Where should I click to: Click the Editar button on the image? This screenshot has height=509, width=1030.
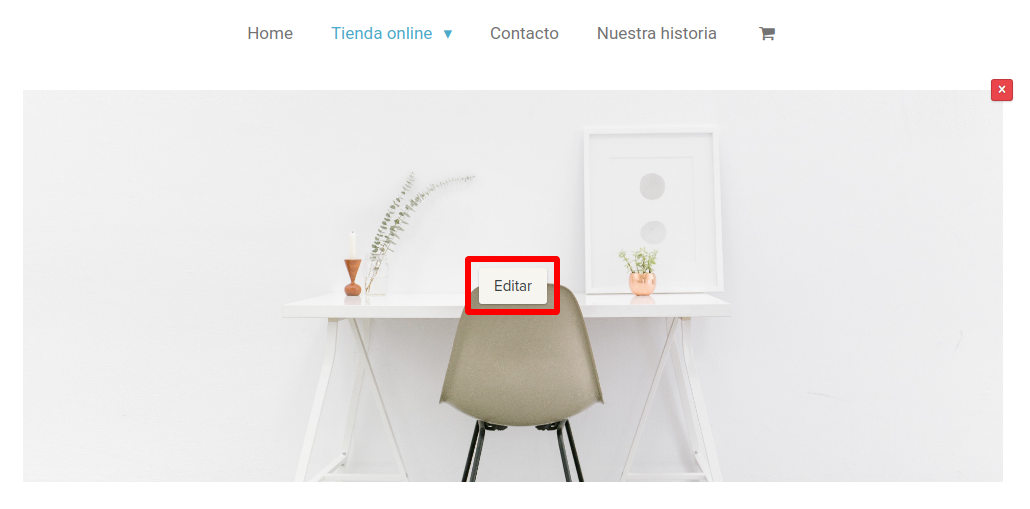513,286
